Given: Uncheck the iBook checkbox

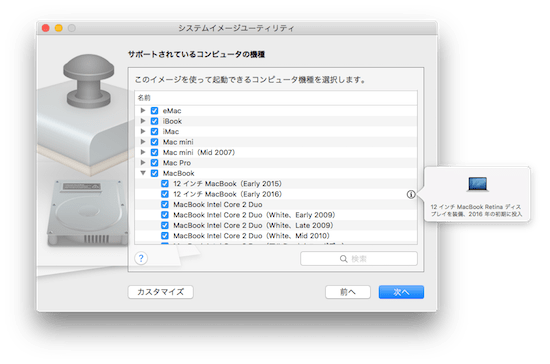Looking at the screenshot, I should (154, 121).
